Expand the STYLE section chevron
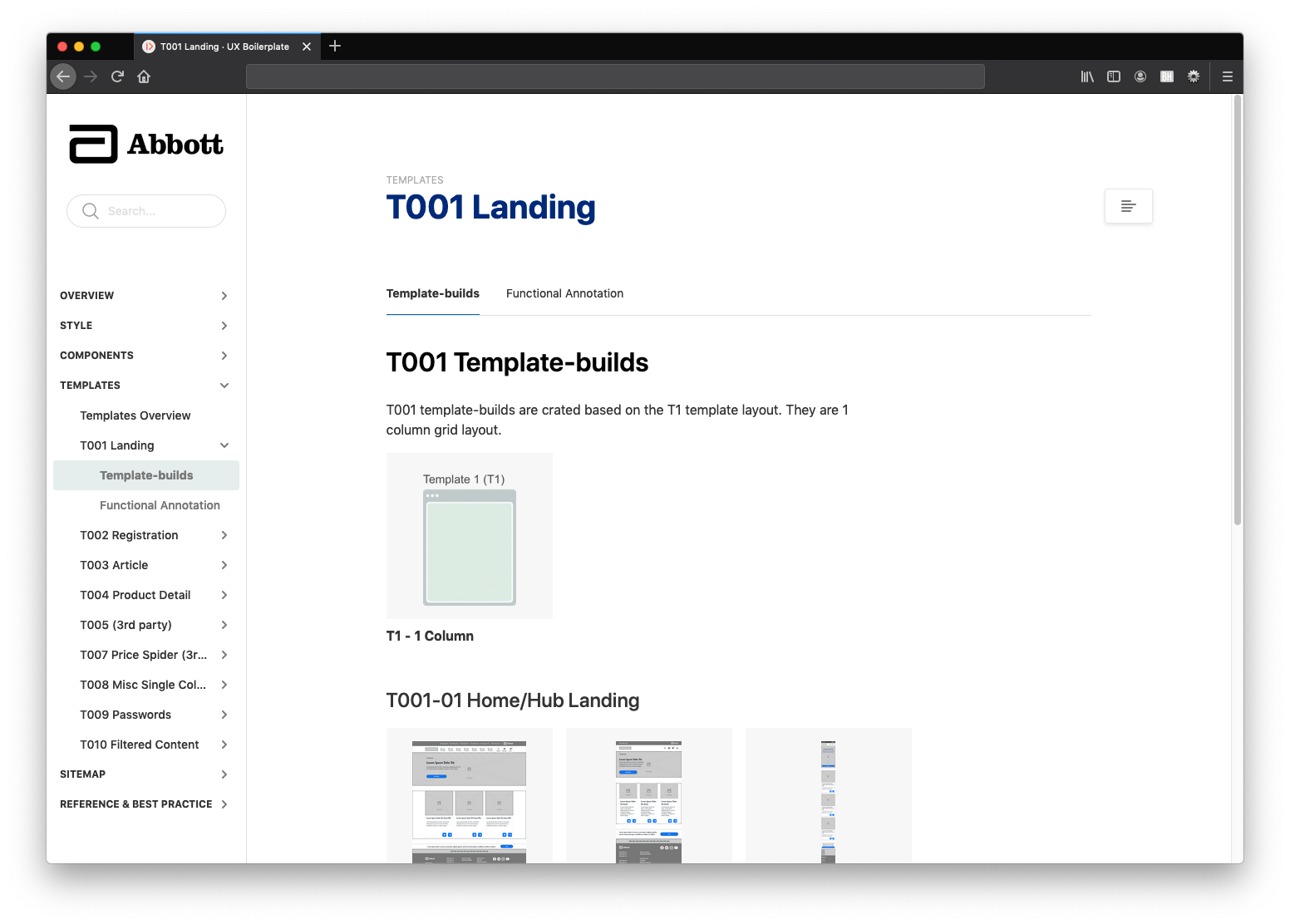Viewport: 1290px width, 924px height. pos(224,325)
